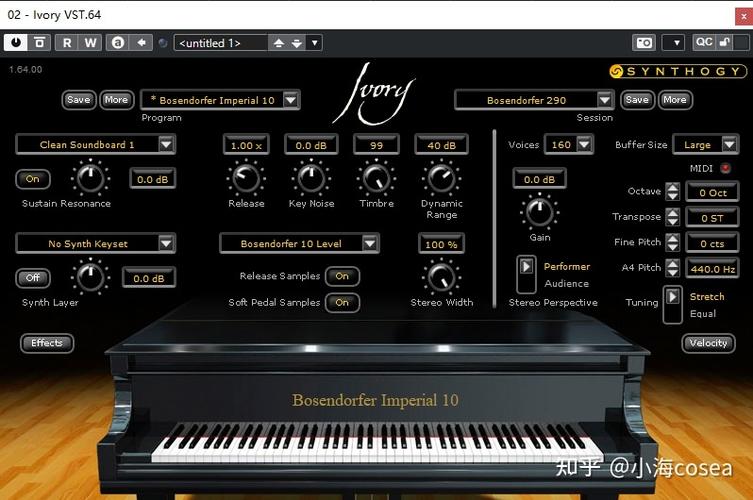Open the Voices 160 dropdown

[584, 144]
